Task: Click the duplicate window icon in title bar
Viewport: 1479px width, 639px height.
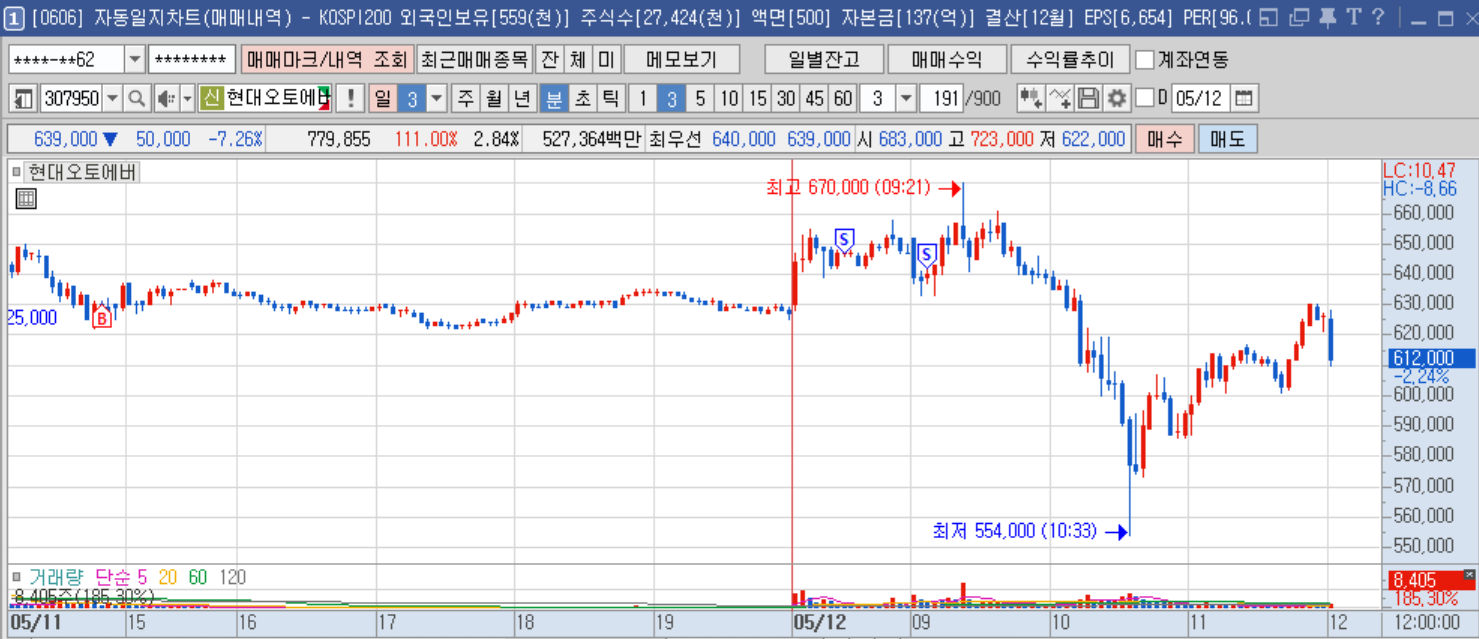Action: tap(1298, 17)
